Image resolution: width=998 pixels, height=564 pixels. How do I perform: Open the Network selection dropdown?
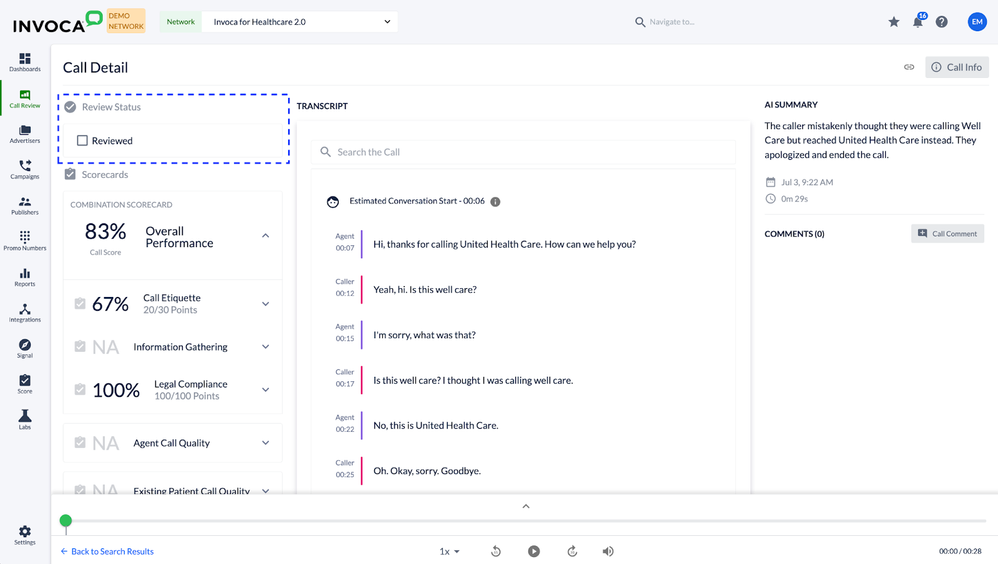tap(300, 22)
